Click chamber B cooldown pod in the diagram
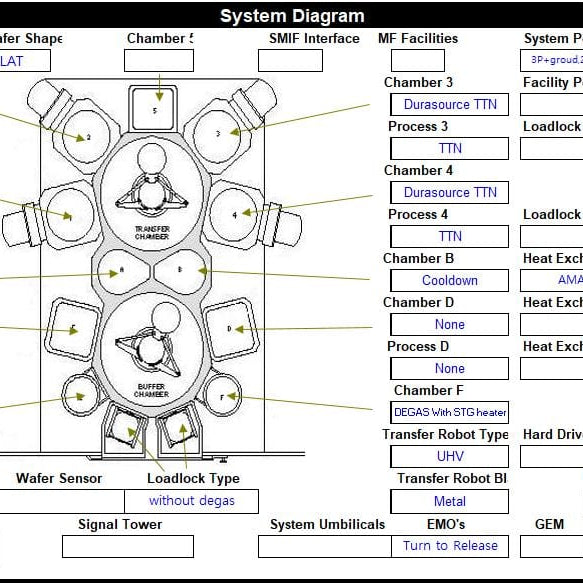Screen dimensions: 583x583 point(180,272)
